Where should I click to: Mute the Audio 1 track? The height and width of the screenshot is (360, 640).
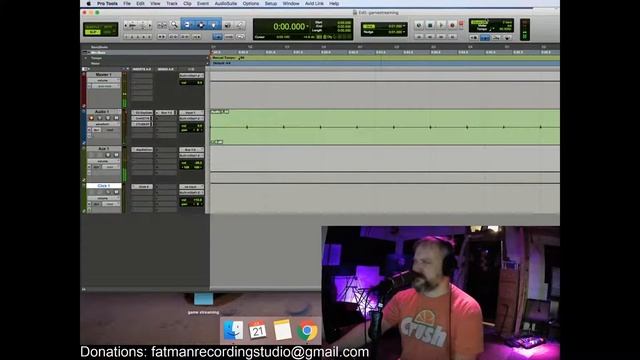(116, 118)
